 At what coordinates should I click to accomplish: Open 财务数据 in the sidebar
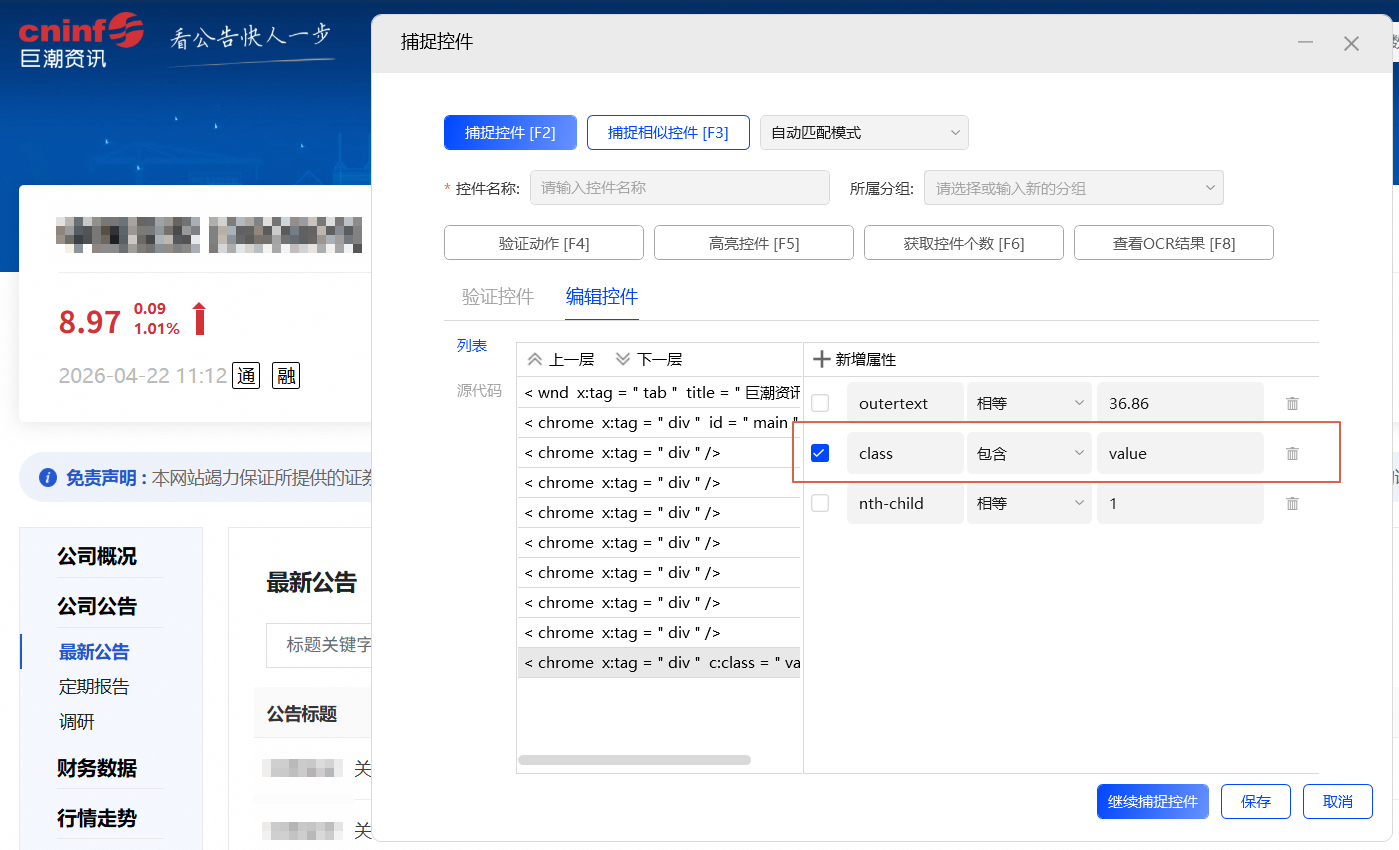97,769
